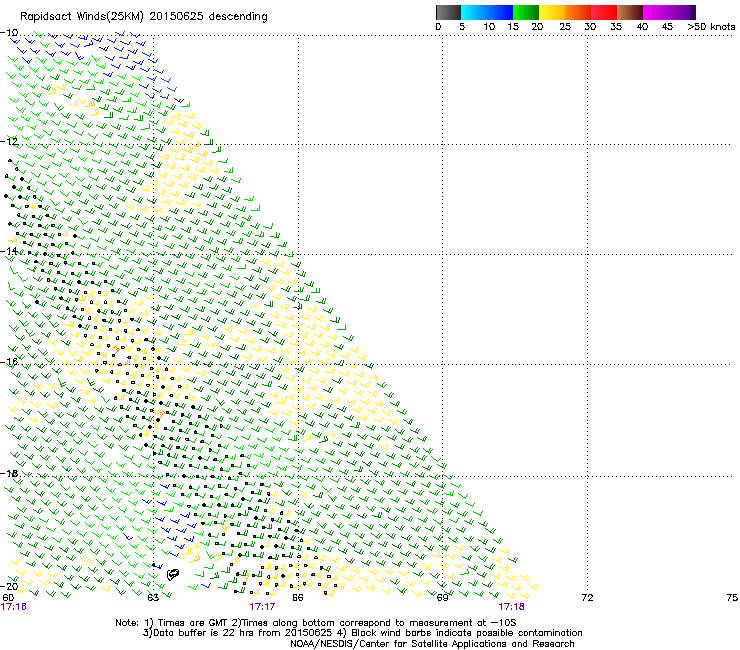Click the title 'Rapidsact Winds(25KM) 20150625 descending'

tap(143, 17)
